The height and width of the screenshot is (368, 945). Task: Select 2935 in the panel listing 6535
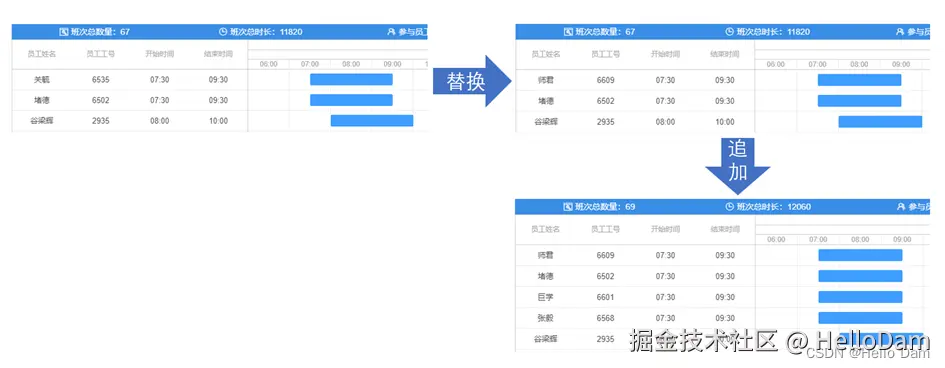point(101,120)
